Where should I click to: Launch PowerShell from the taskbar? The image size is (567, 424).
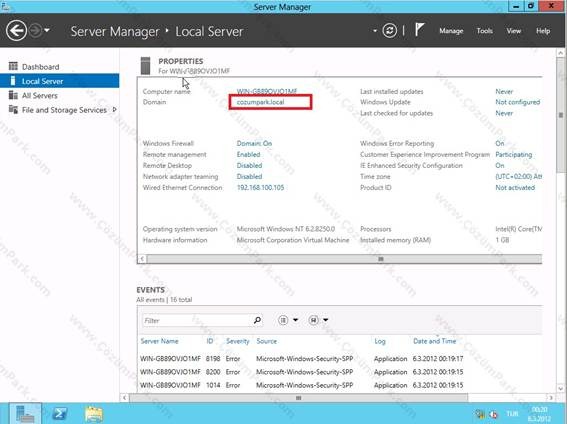(x=60, y=413)
